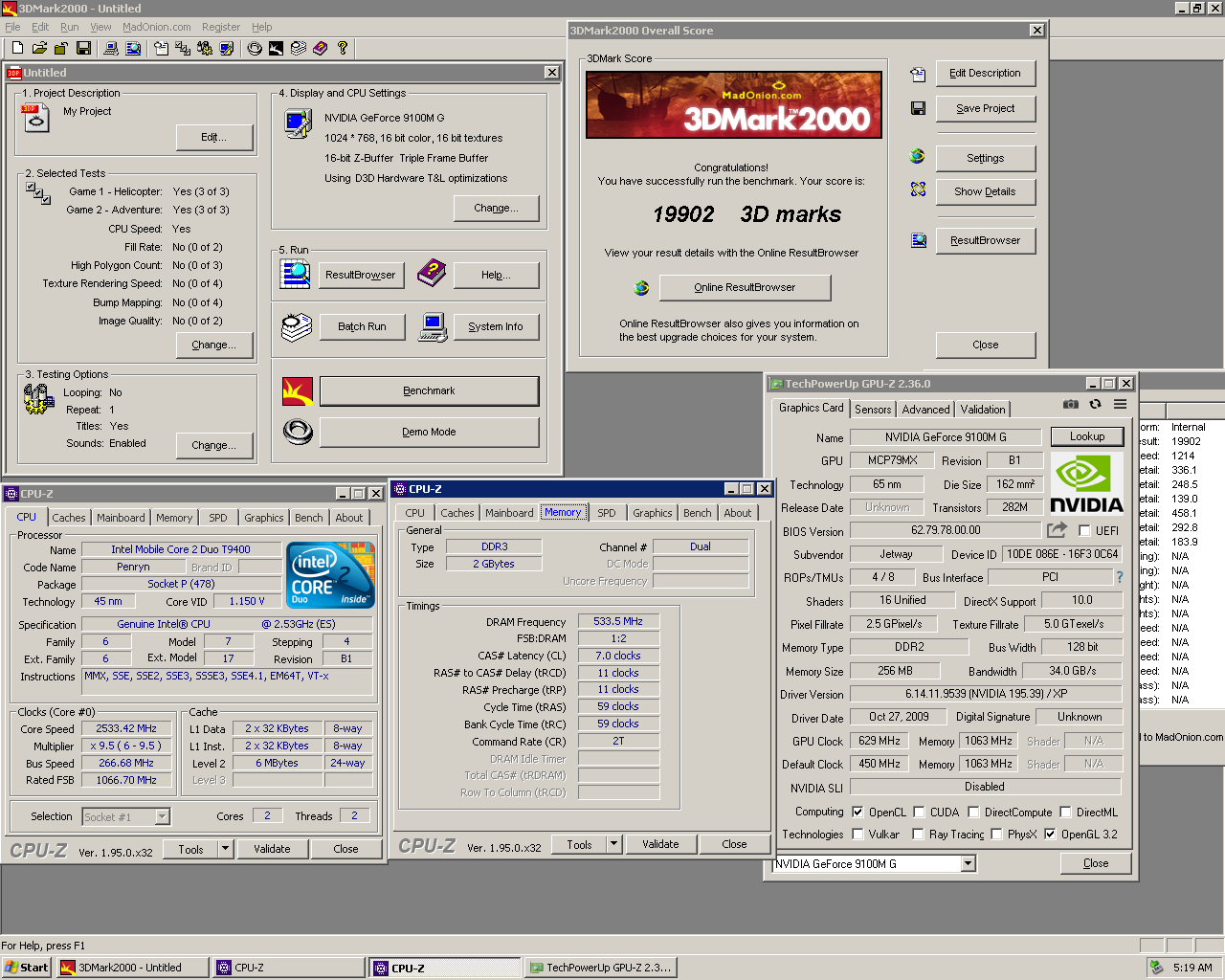The image size is (1225, 980).
Task: Open the GPU selection dropdown in GPU-Z
Action: [968, 863]
